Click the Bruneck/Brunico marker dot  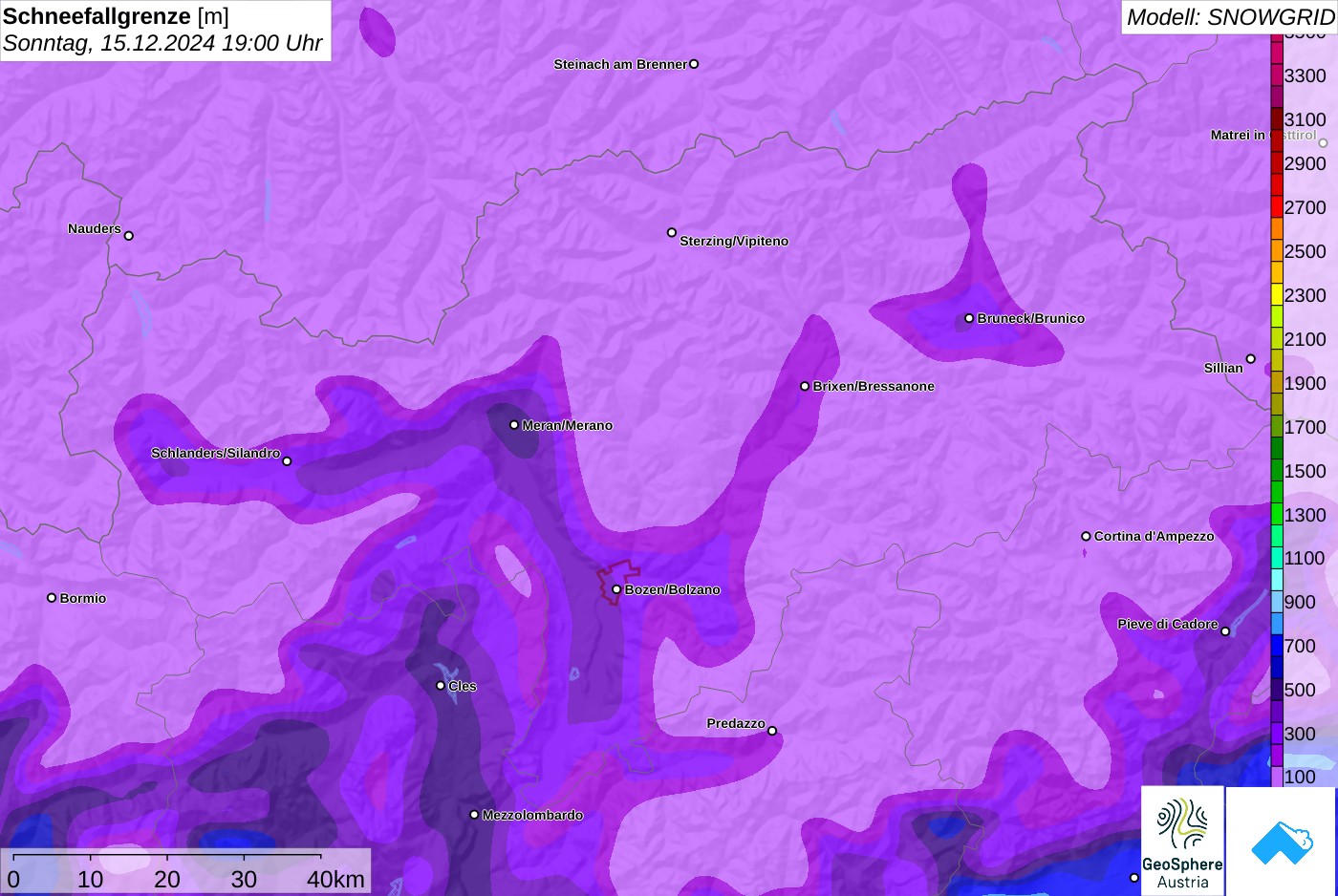pyautogui.click(x=969, y=318)
